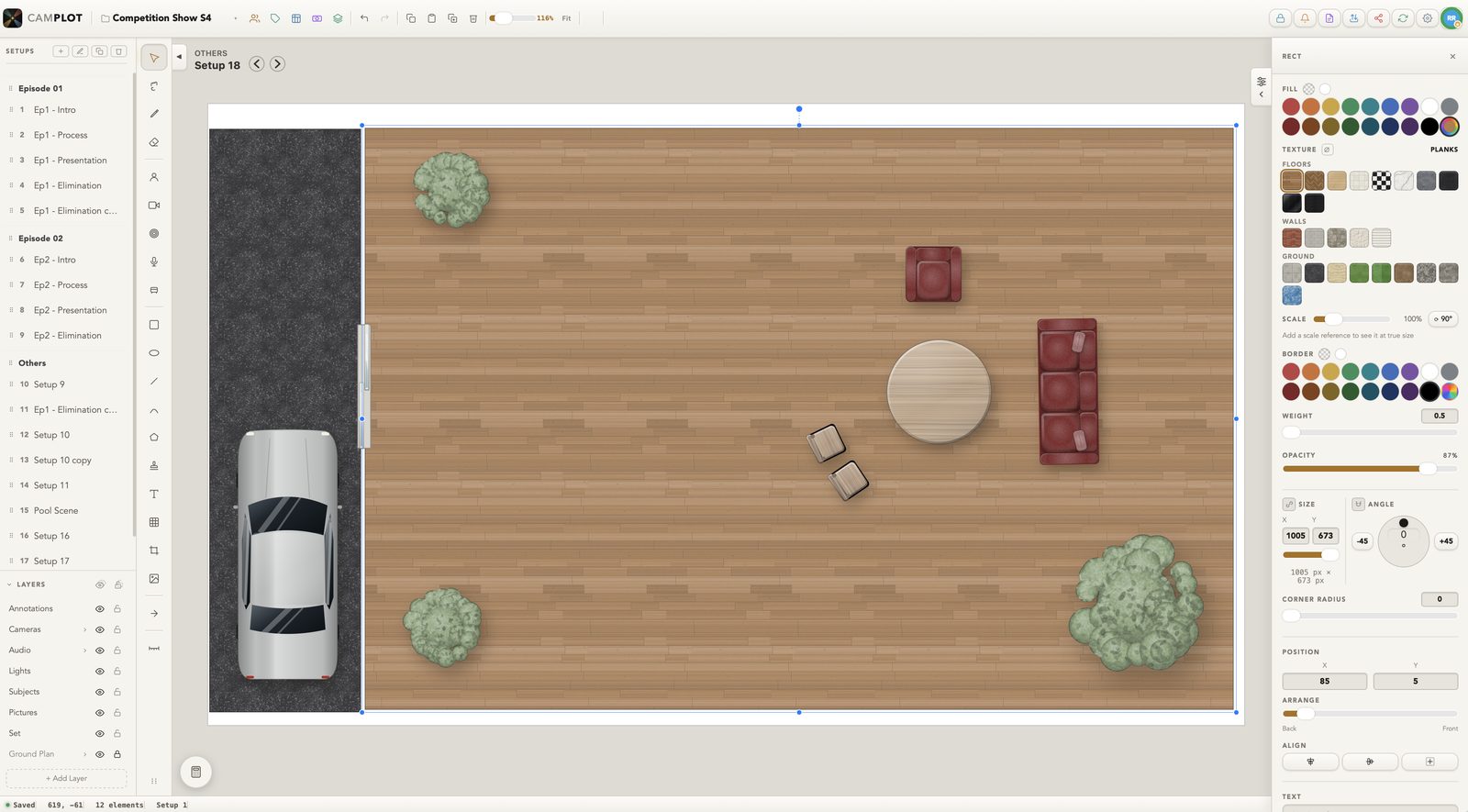
Task: Select the rectangle shape tool
Action: tap(154, 325)
